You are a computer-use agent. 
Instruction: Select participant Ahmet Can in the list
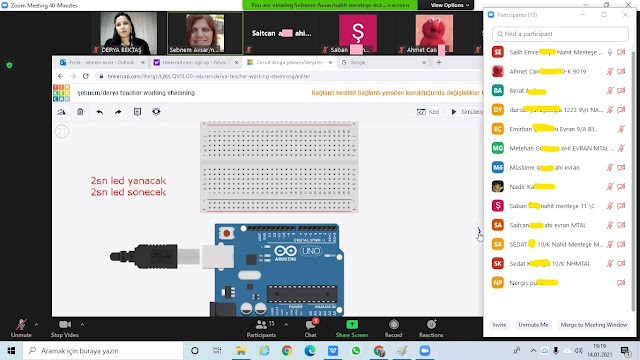(x=558, y=71)
